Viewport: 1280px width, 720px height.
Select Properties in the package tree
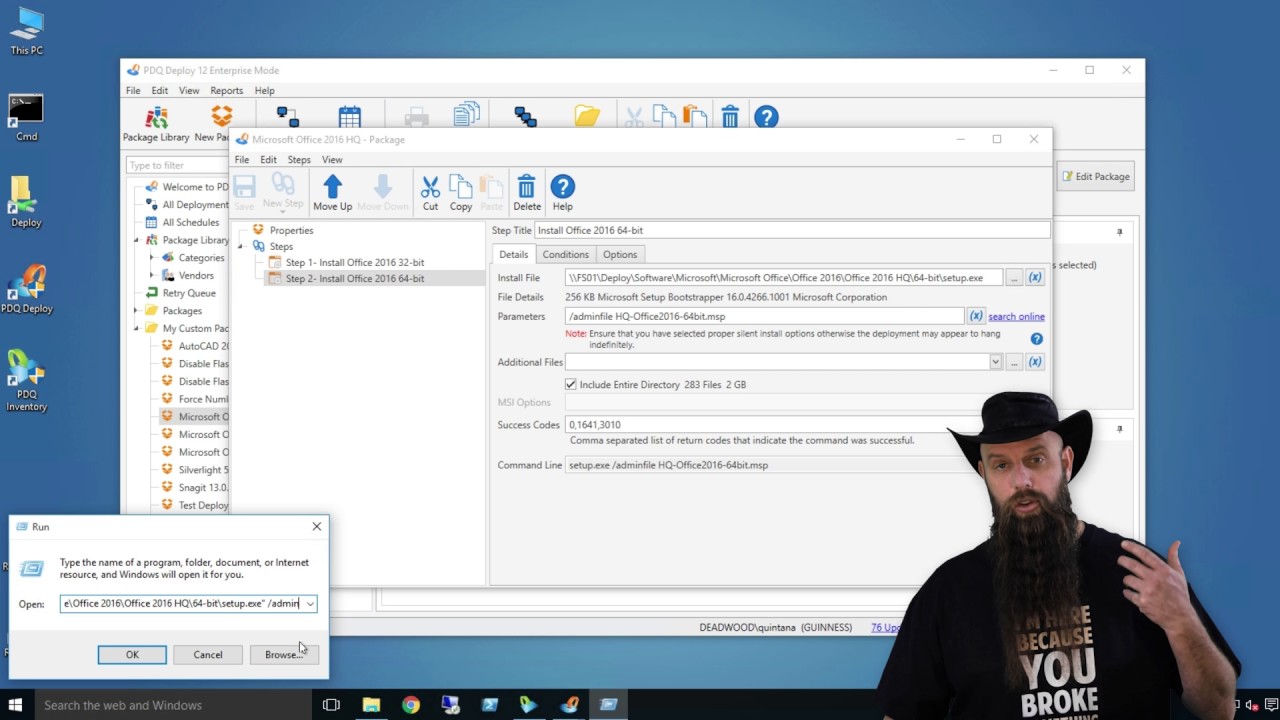291,230
